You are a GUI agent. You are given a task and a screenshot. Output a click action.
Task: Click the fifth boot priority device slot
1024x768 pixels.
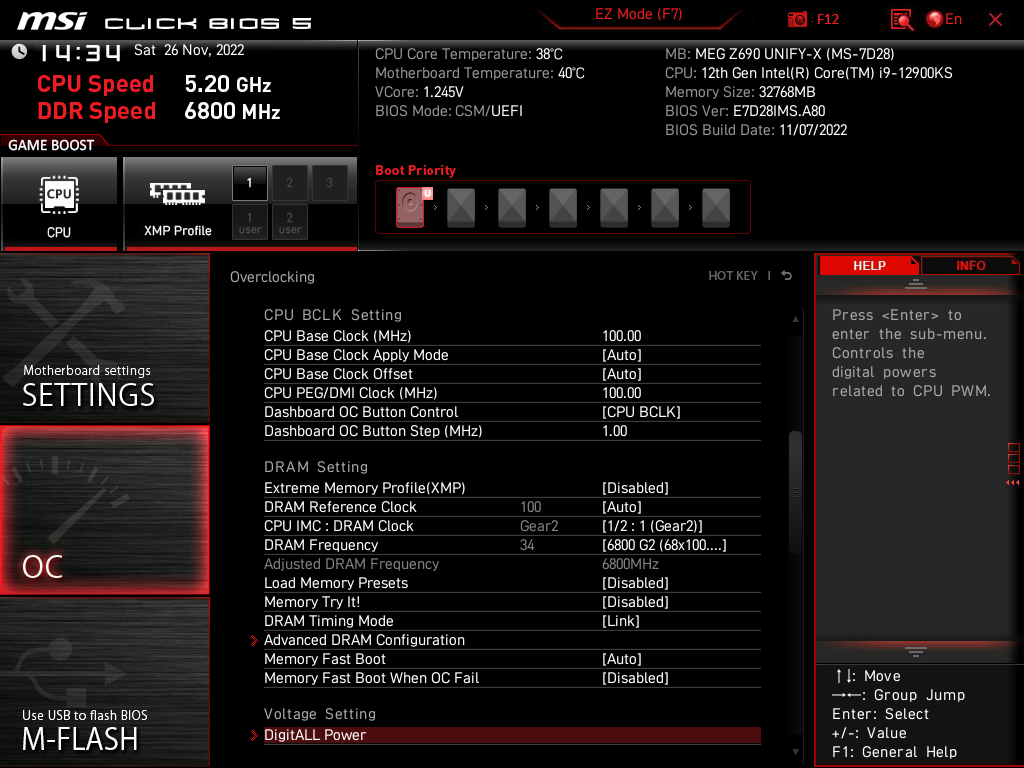(x=614, y=208)
